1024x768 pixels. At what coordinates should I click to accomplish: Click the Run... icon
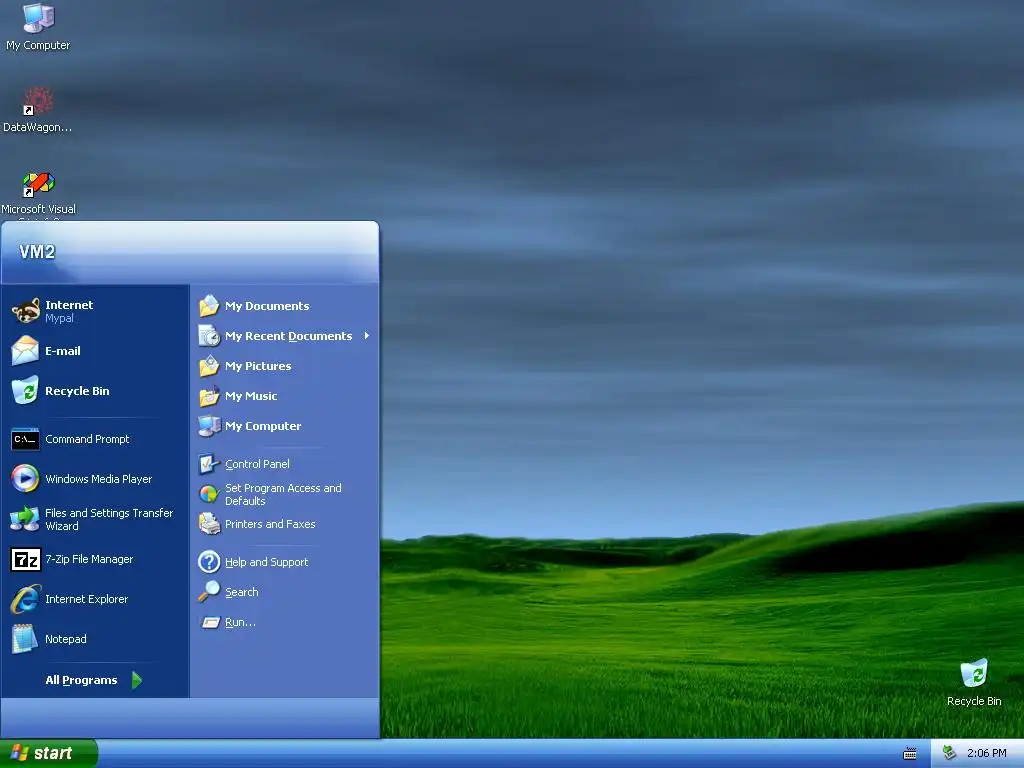209,622
